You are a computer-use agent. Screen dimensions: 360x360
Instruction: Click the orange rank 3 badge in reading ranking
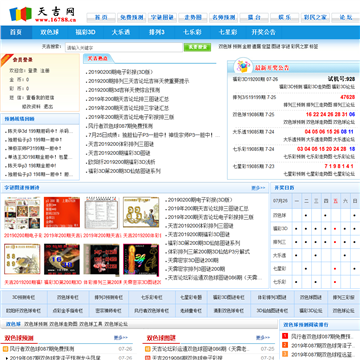click(285, 354)
